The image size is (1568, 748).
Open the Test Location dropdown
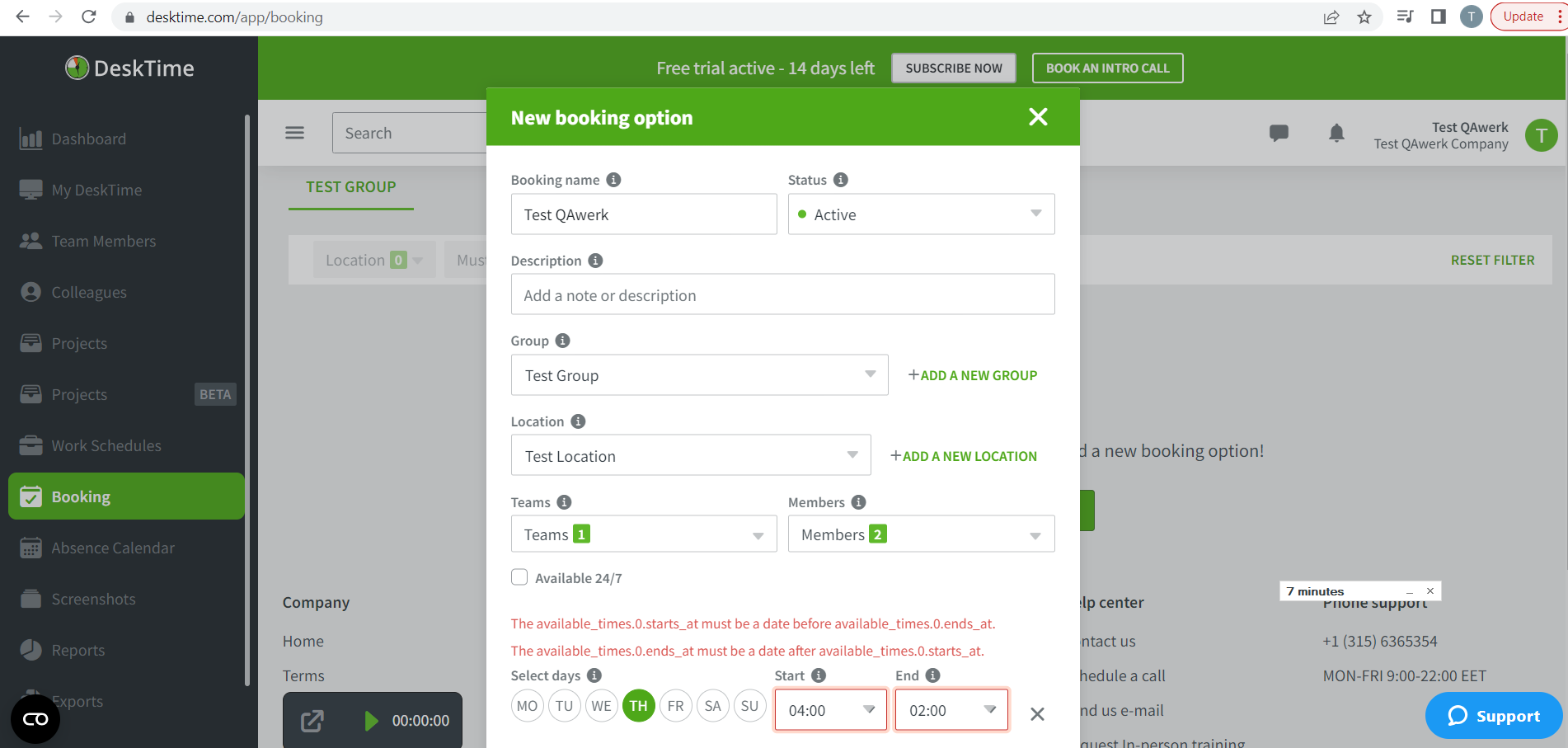(691, 455)
